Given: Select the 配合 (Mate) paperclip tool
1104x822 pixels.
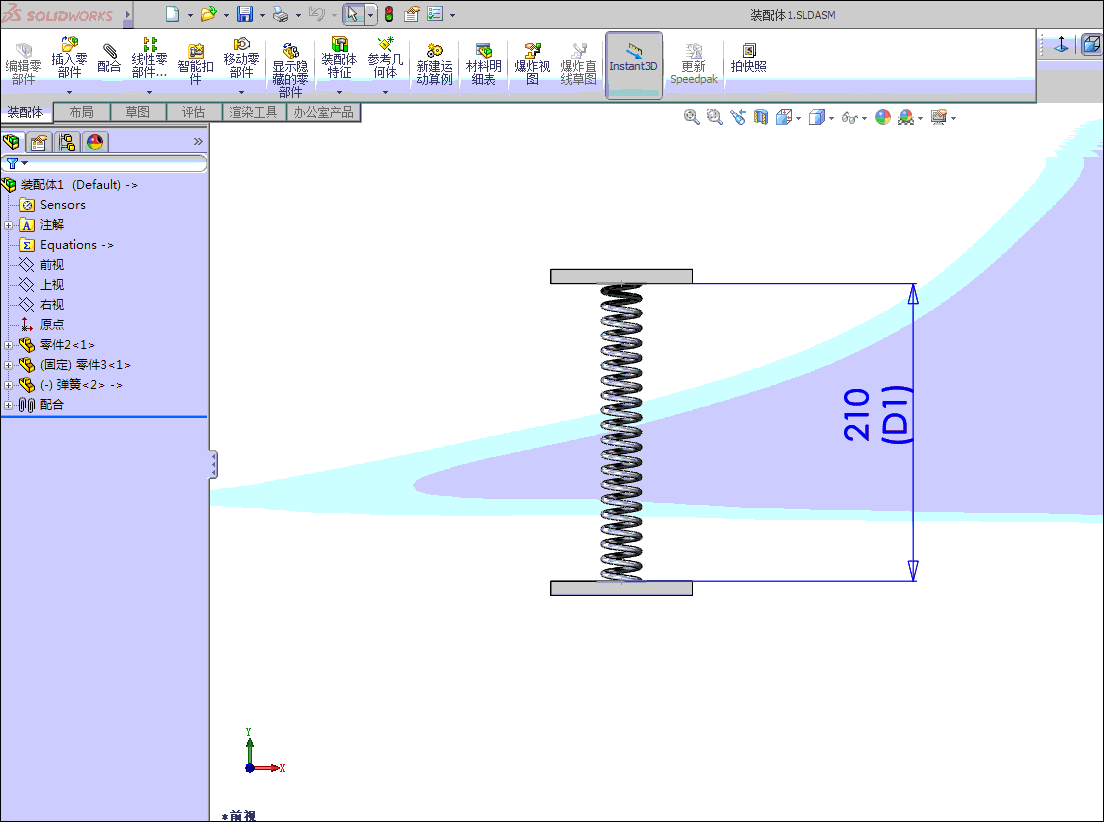Looking at the screenshot, I should [109, 58].
